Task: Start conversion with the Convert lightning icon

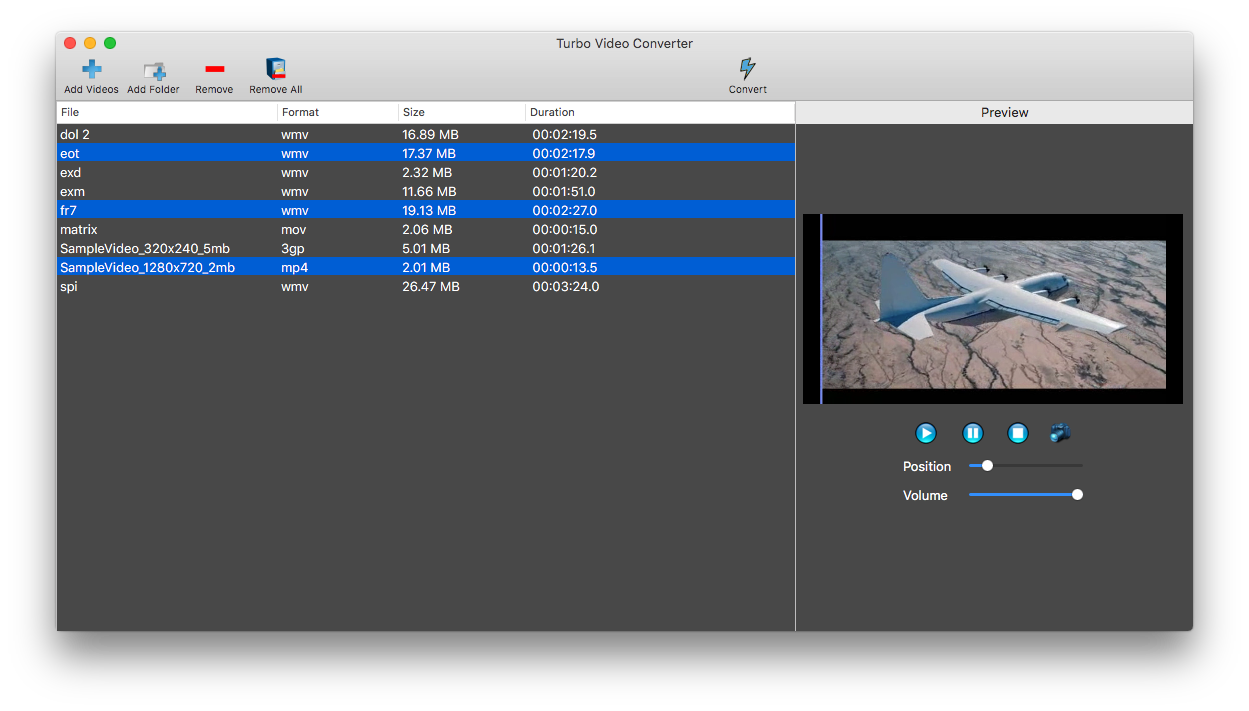Action: tap(747, 68)
